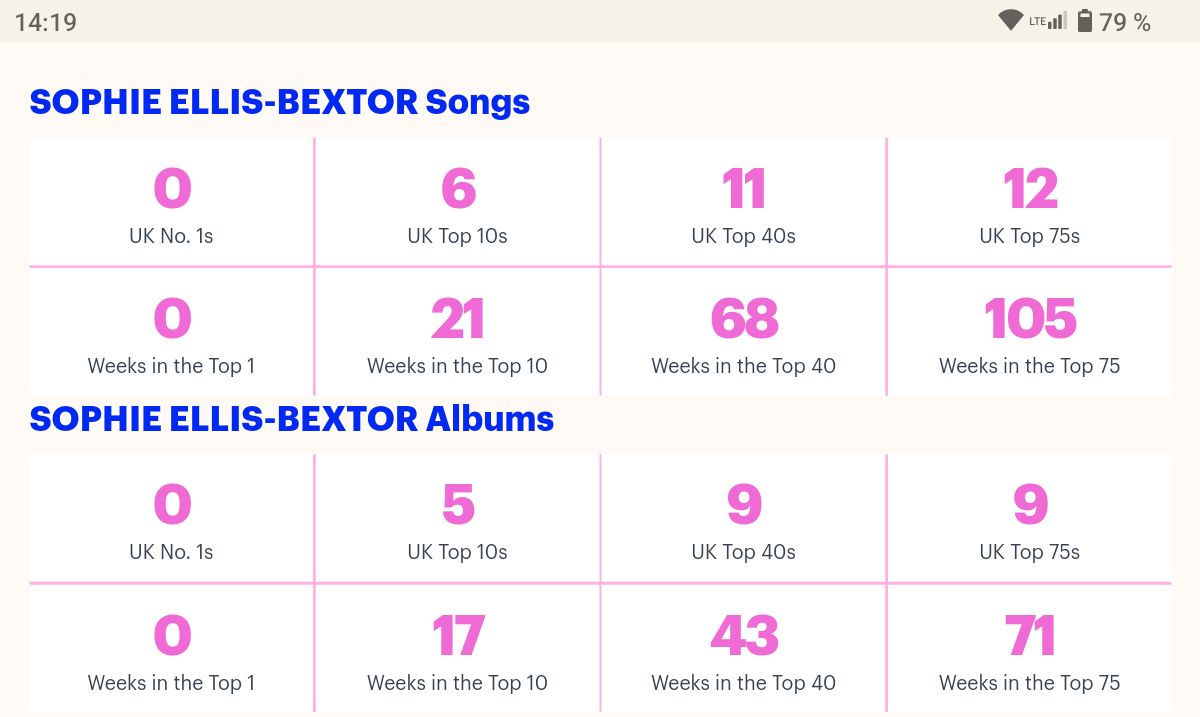The width and height of the screenshot is (1200, 717).
Task: Tap the battery percentage 79 % text
Action: pos(1125,22)
